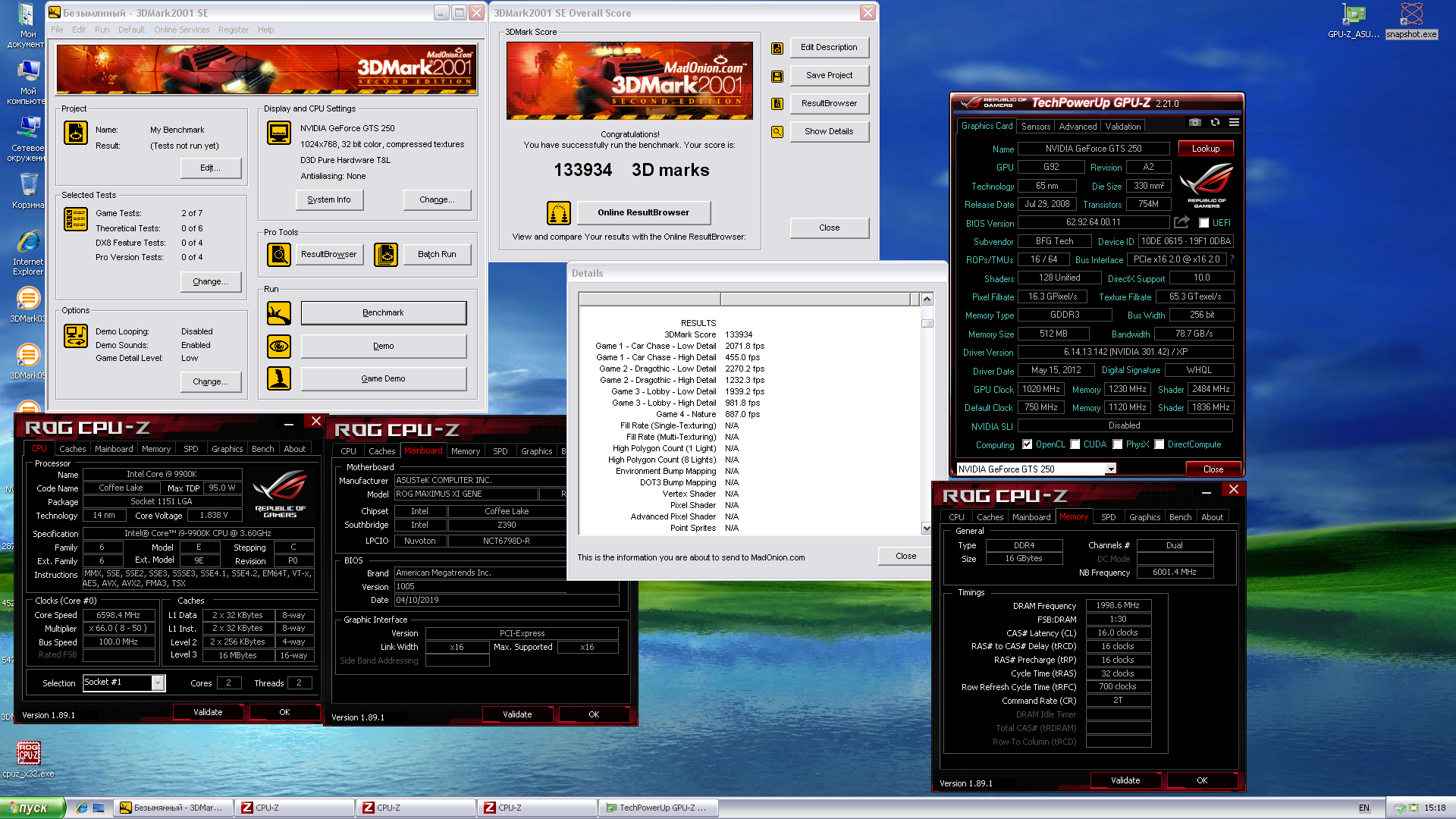Click Edit Description button
Image resolution: width=1456 pixels, height=819 pixels.
[x=829, y=47]
